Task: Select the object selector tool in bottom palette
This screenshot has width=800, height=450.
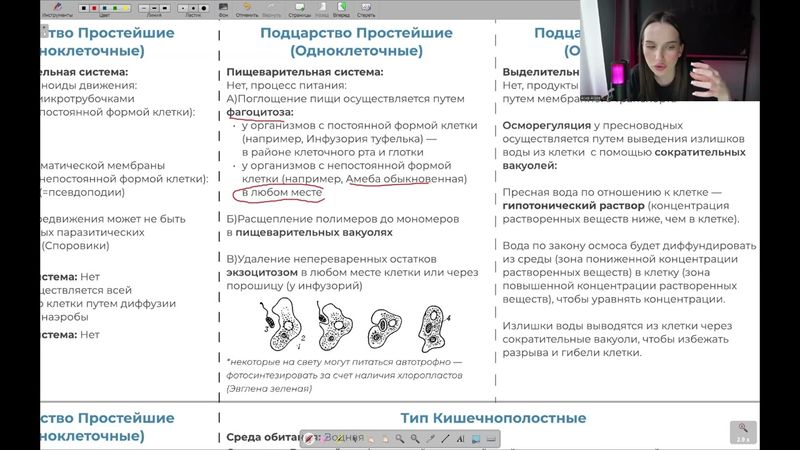Action: pyautogui.click(x=355, y=439)
